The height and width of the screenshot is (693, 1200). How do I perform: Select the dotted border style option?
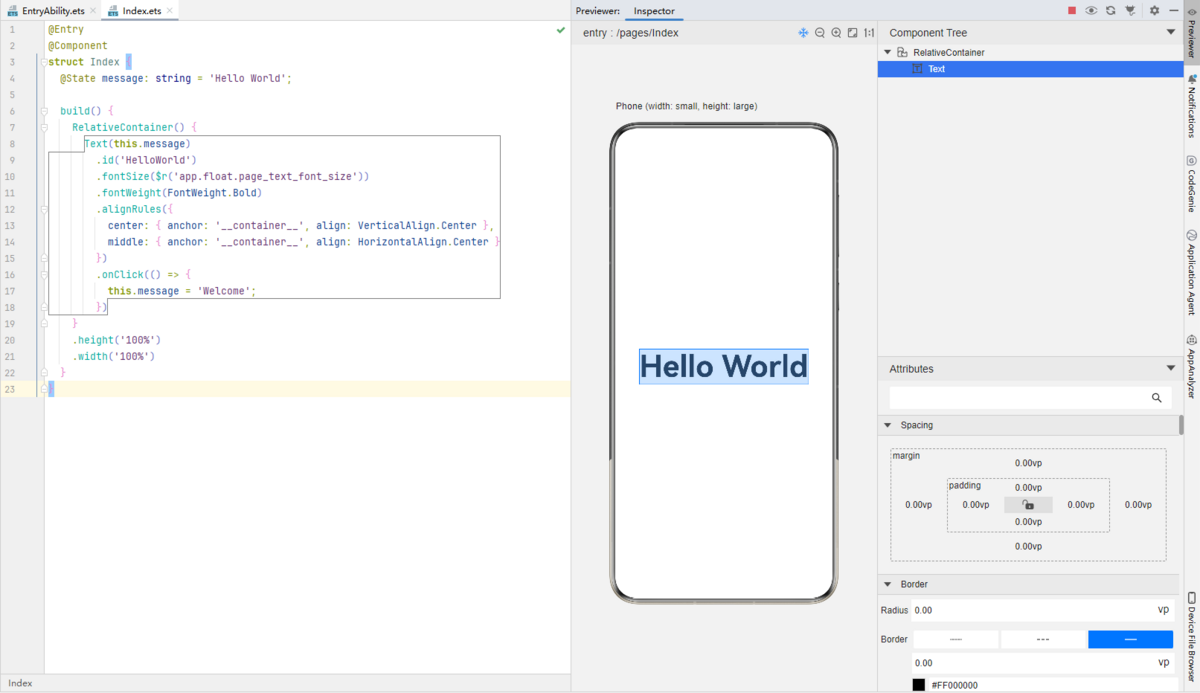[956, 639]
